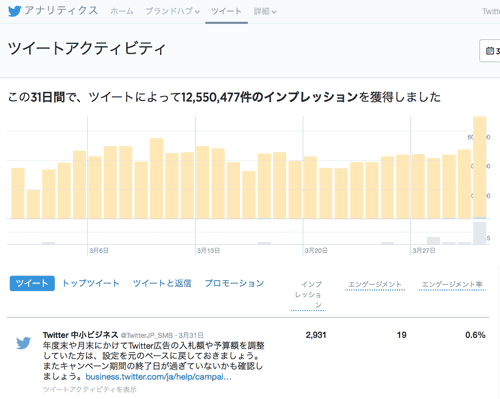
Task: Open the business.twitter.com link in tweet
Action: point(158,377)
